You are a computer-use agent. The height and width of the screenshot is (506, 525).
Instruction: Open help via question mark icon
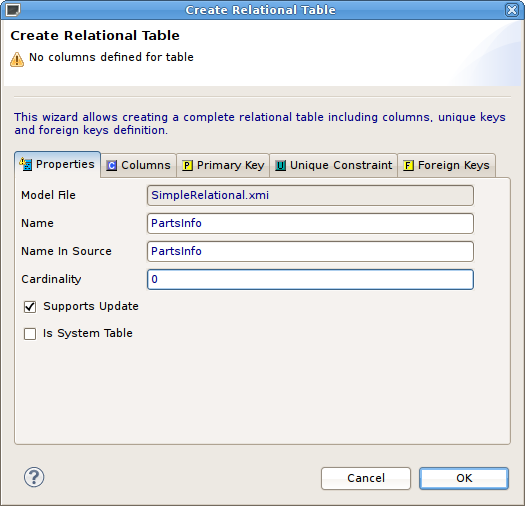(34, 477)
